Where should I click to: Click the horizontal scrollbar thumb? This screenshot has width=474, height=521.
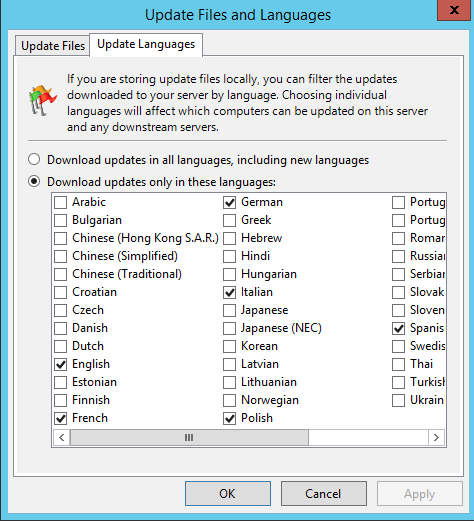[189, 437]
